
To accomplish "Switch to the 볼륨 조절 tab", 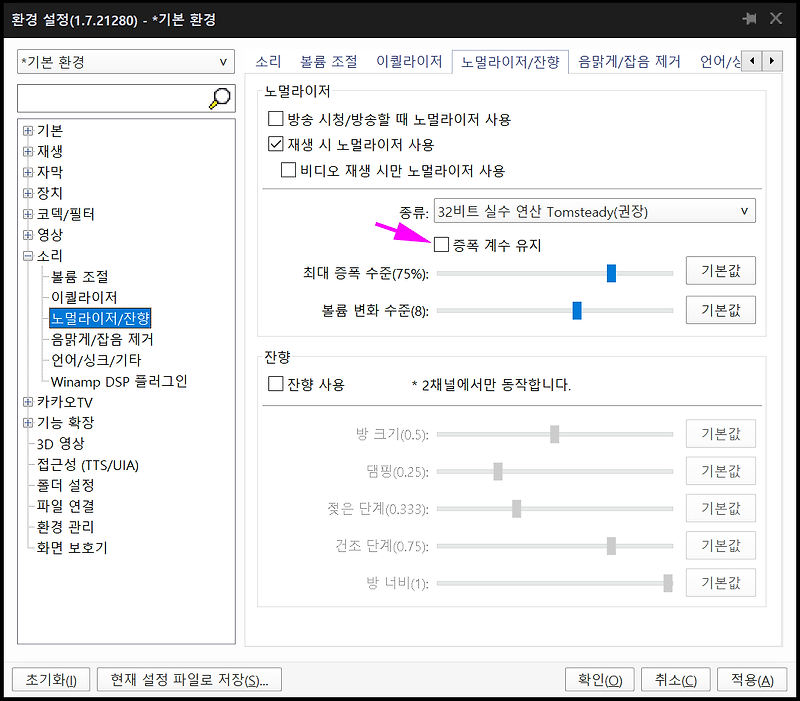I will click(x=329, y=62).
